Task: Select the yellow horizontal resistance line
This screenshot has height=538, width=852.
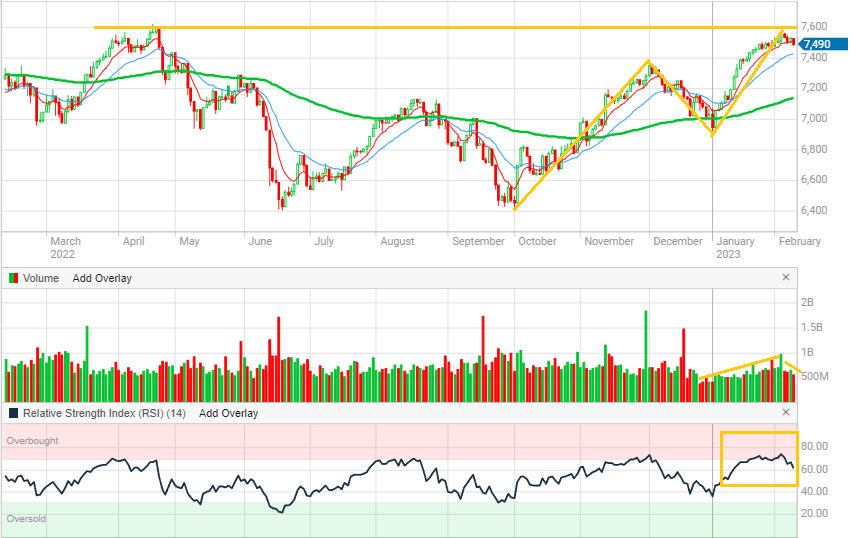Action: 400,27
